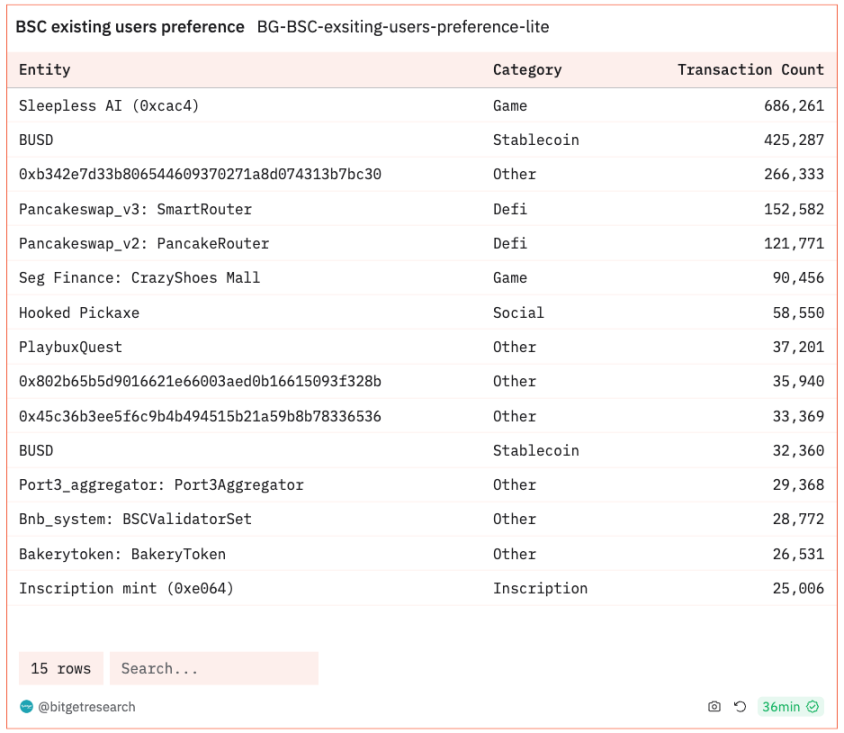Click the green checkmark status icon
The image size is (844, 733).
pyautogui.click(x=813, y=707)
